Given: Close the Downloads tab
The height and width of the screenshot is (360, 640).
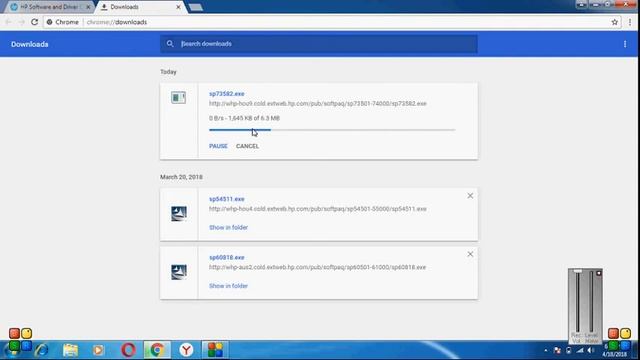Looking at the screenshot, I should tap(178, 7).
